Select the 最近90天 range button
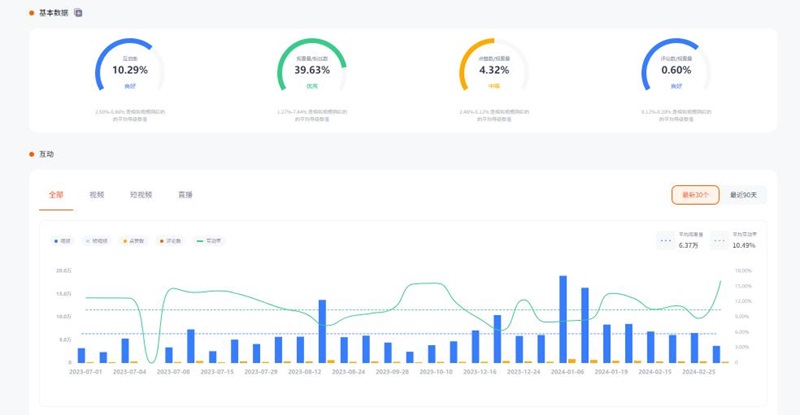The width and height of the screenshot is (800, 415). [x=743, y=195]
